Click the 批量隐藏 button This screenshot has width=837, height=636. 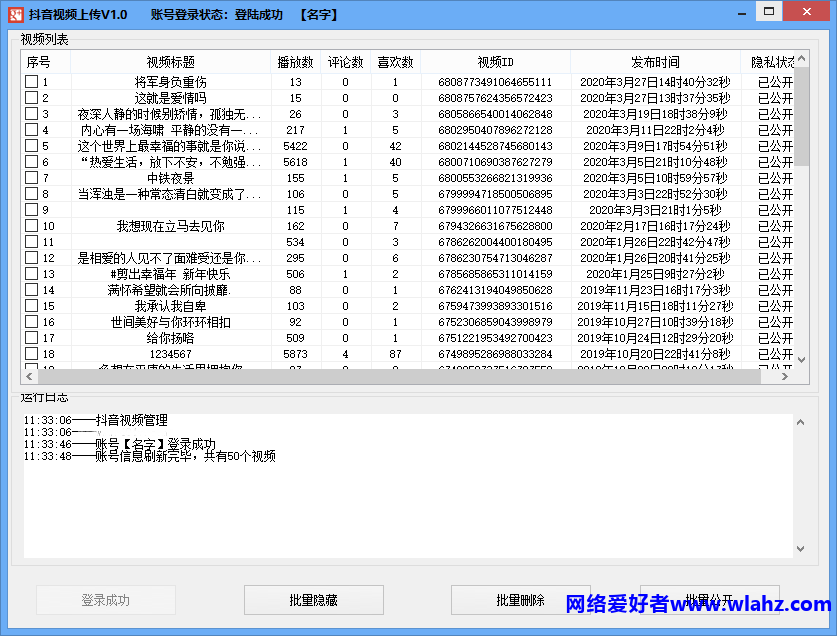tap(314, 600)
